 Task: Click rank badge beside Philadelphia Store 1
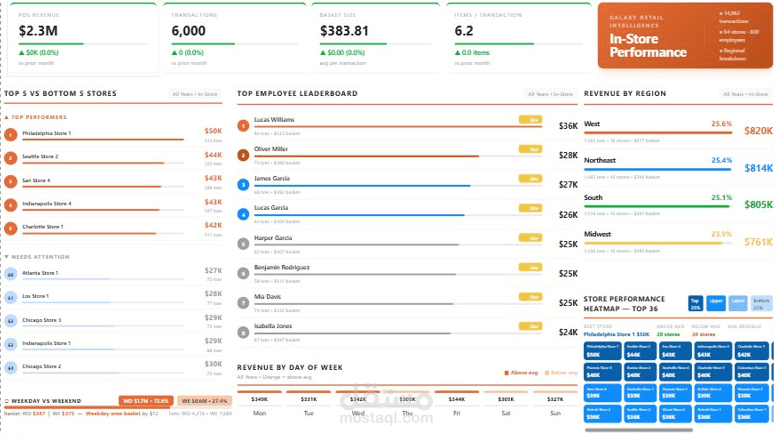click(x=11, y=134)
